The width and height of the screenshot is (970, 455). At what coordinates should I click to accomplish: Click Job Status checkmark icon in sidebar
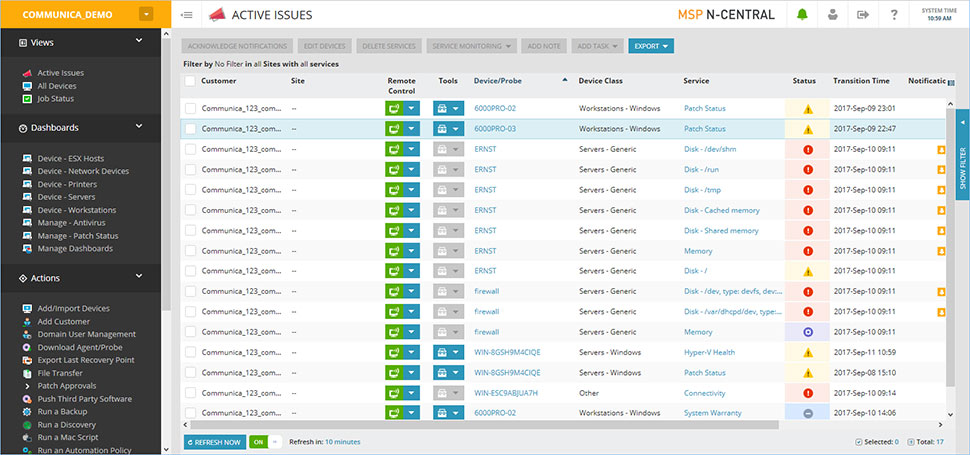[x=27, y=99]
